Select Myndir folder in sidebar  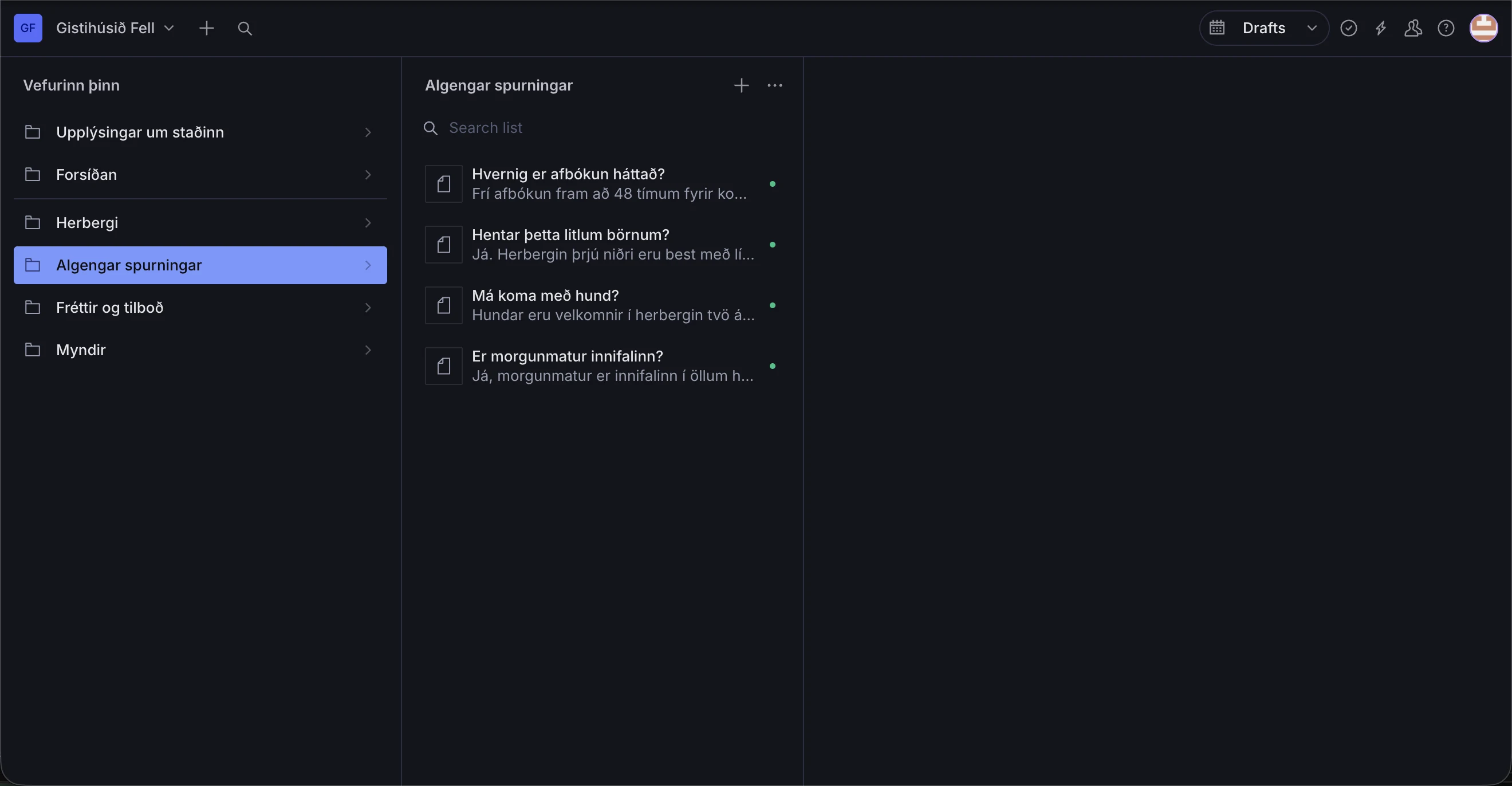(200, 350)
